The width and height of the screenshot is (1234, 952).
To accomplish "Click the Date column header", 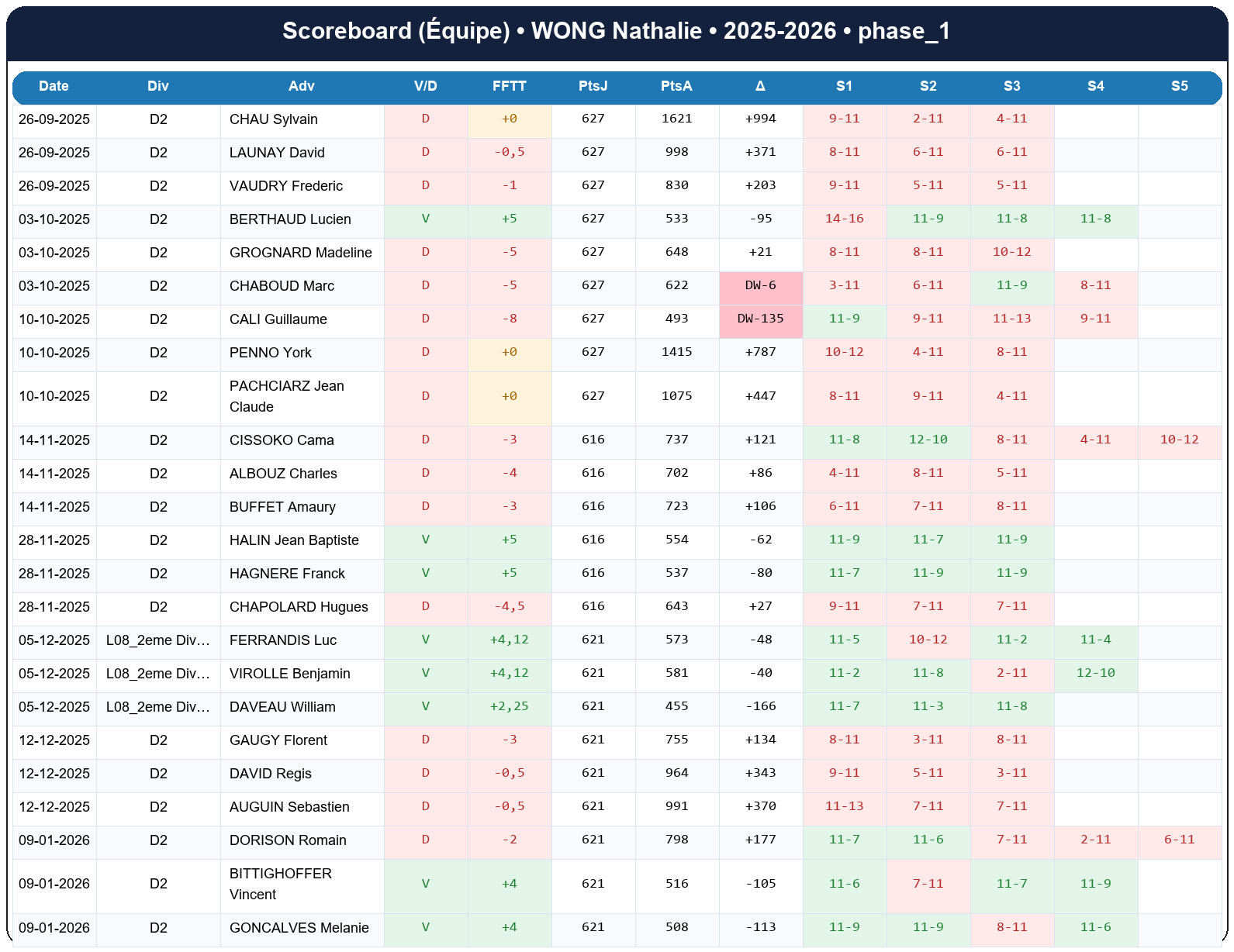I will tap(54, 86).
